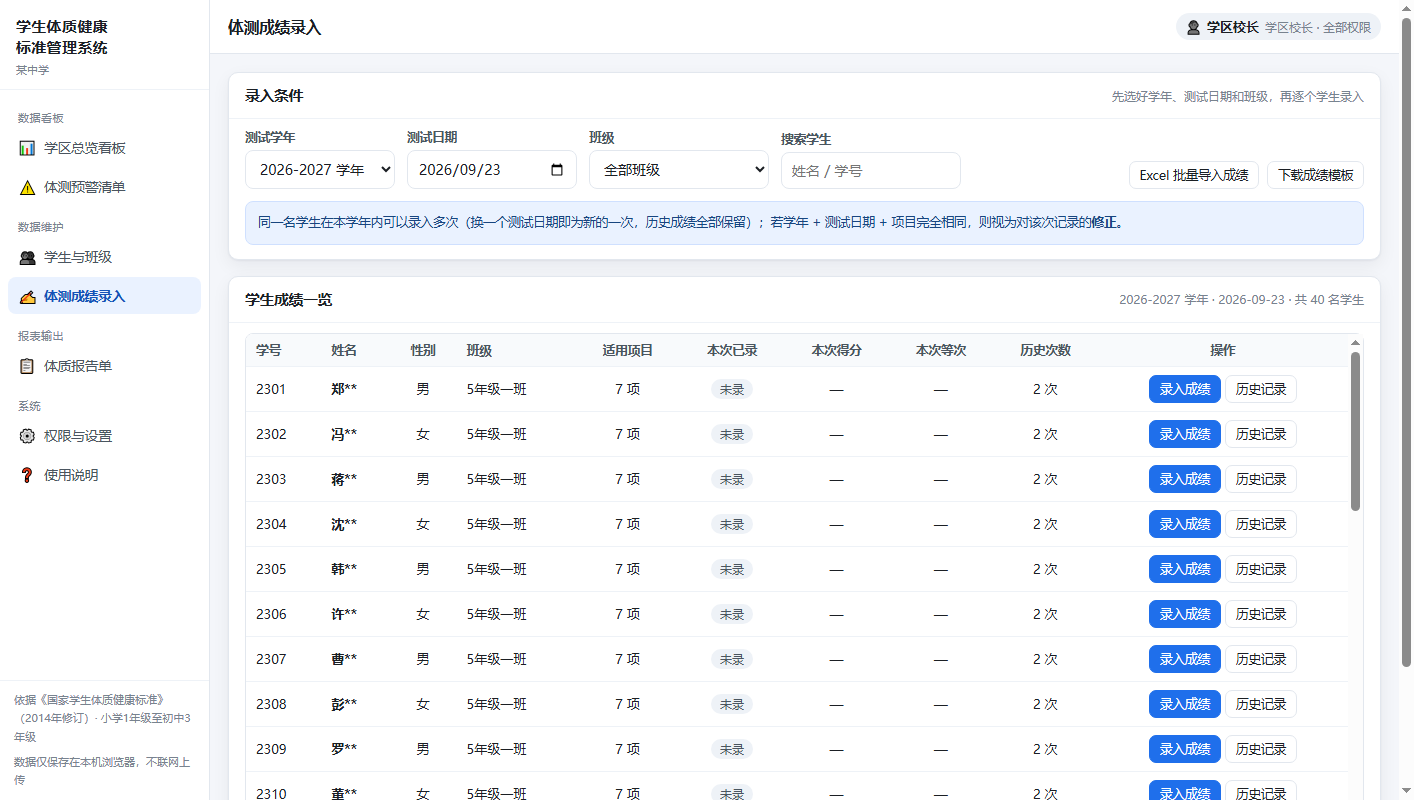Click the gear icon beside 权限与设置
Image resolution: width=1414 pixels, height=800 pixels.
27,436
